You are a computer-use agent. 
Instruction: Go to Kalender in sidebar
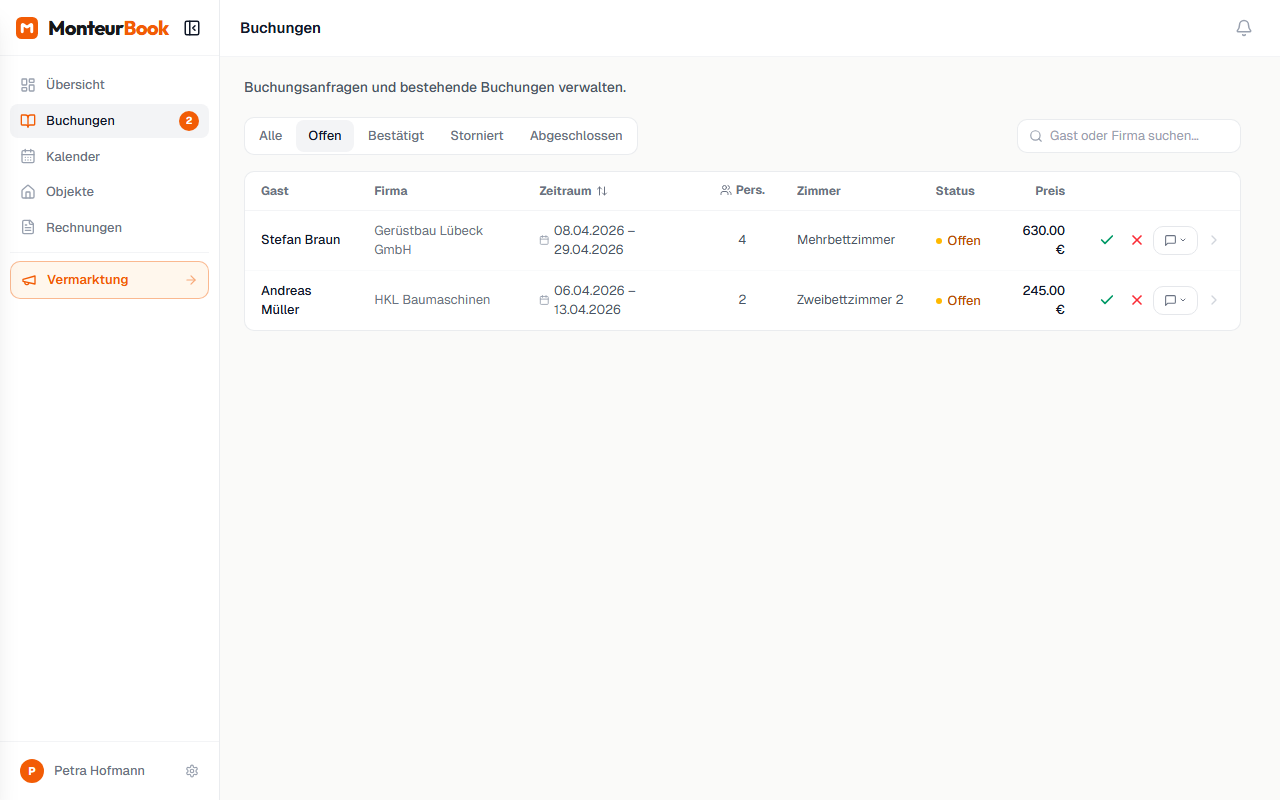tap(73, 157)
